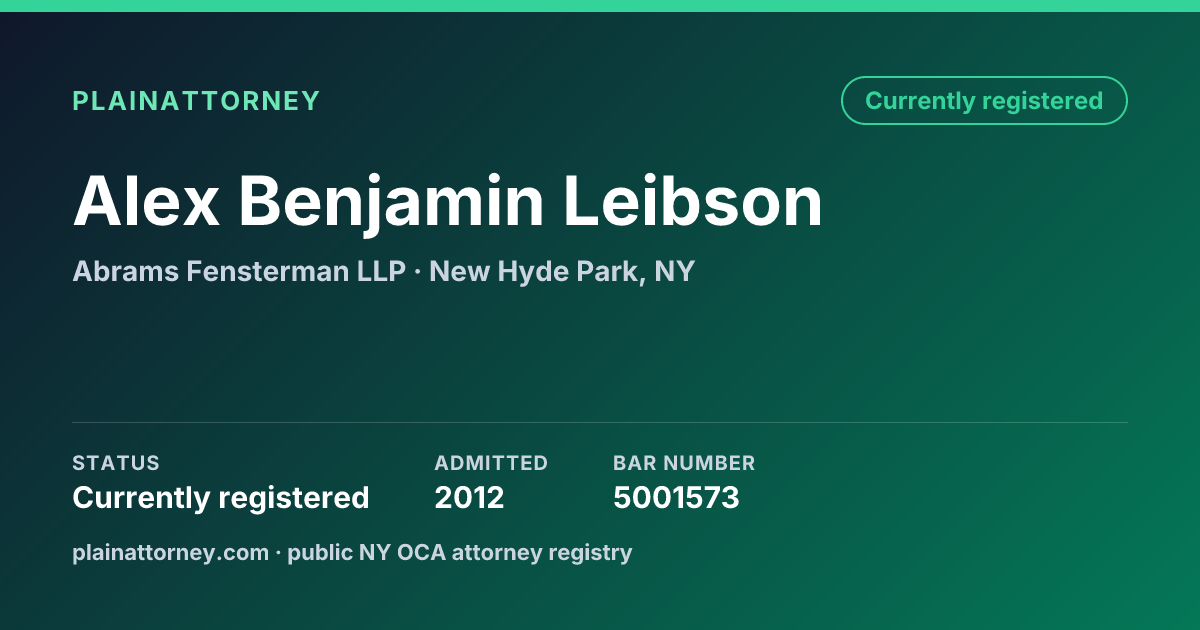Click the Currently registered pill badge
This screenshot has height=630, width=1200.
984,101
